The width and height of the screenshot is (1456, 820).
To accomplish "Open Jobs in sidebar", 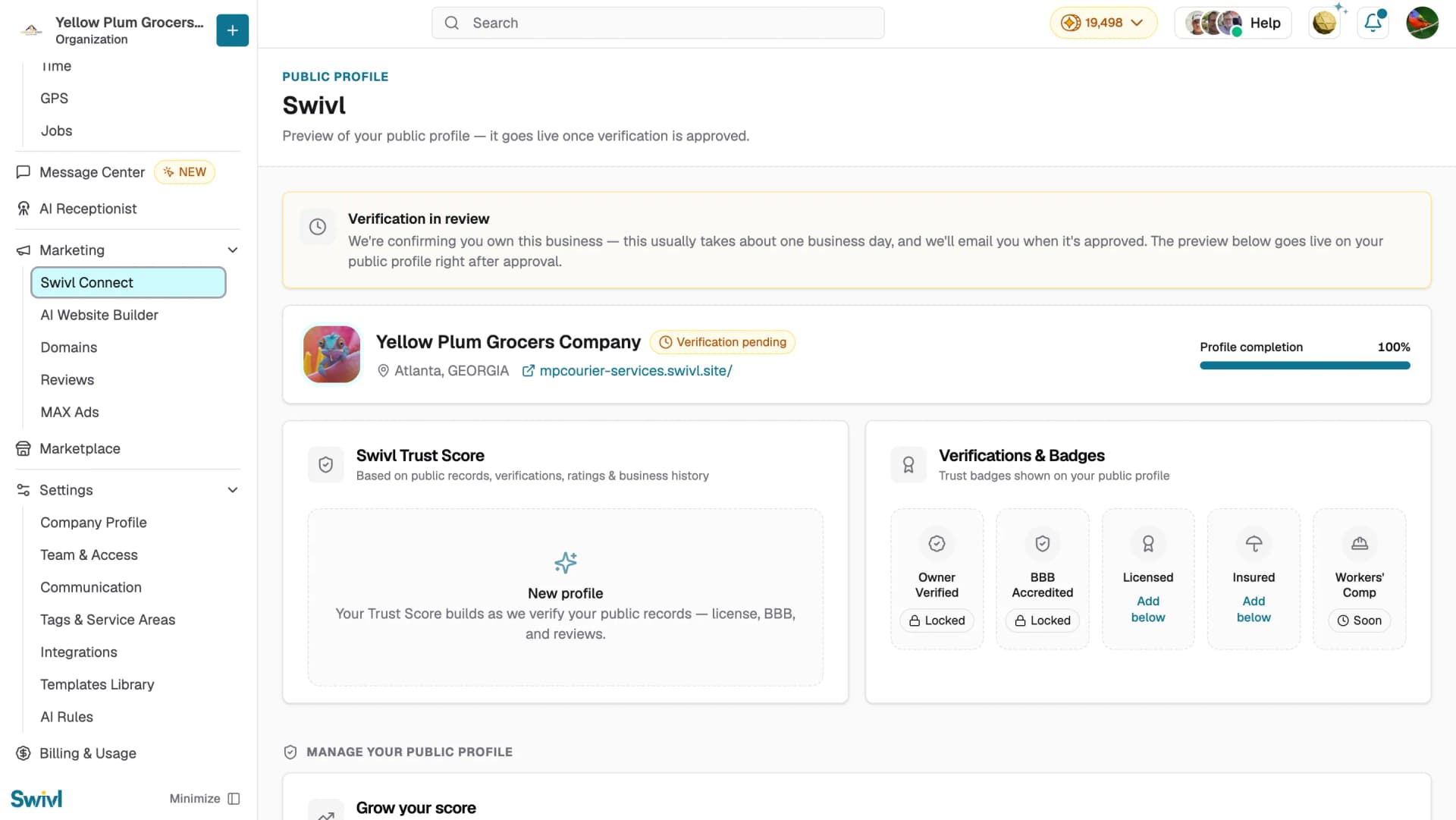I will click(57, 130).
